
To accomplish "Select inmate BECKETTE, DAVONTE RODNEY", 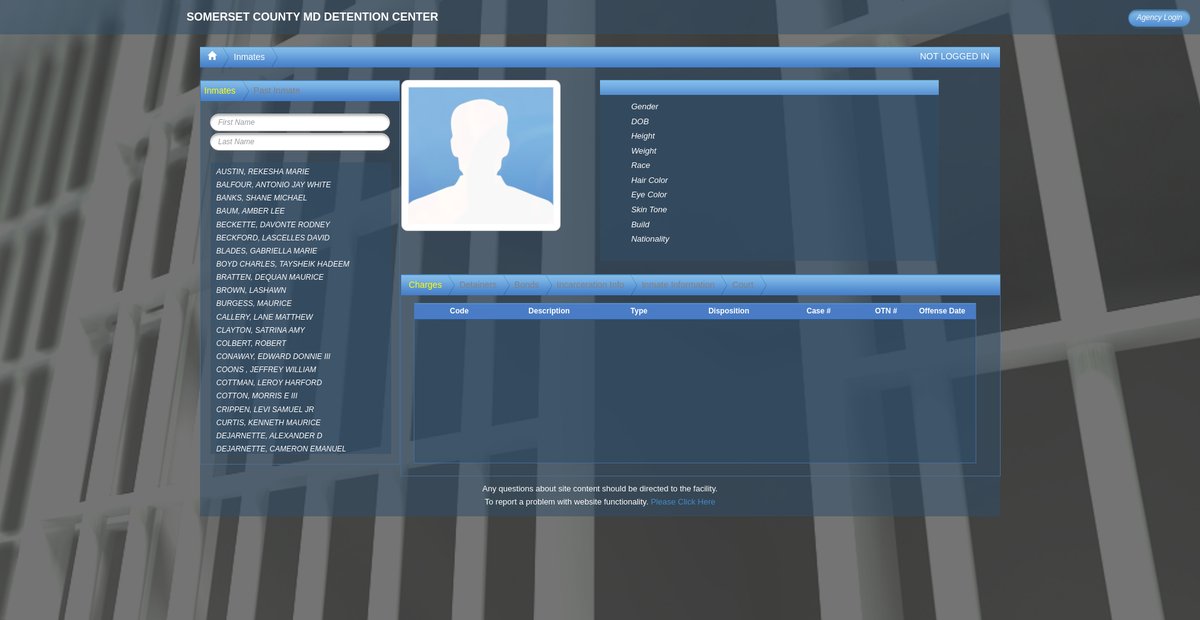I will click(273, 225).
